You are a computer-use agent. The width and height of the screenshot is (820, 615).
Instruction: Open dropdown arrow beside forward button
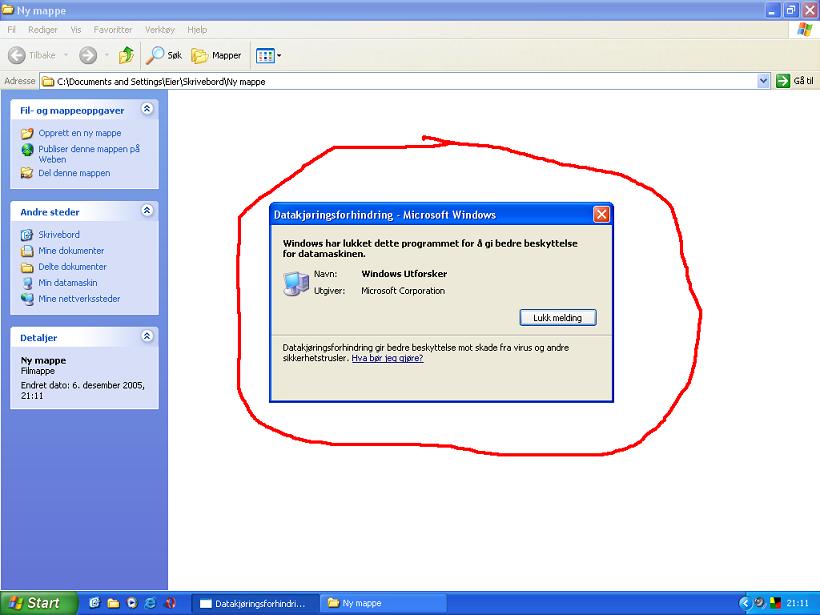106,55
